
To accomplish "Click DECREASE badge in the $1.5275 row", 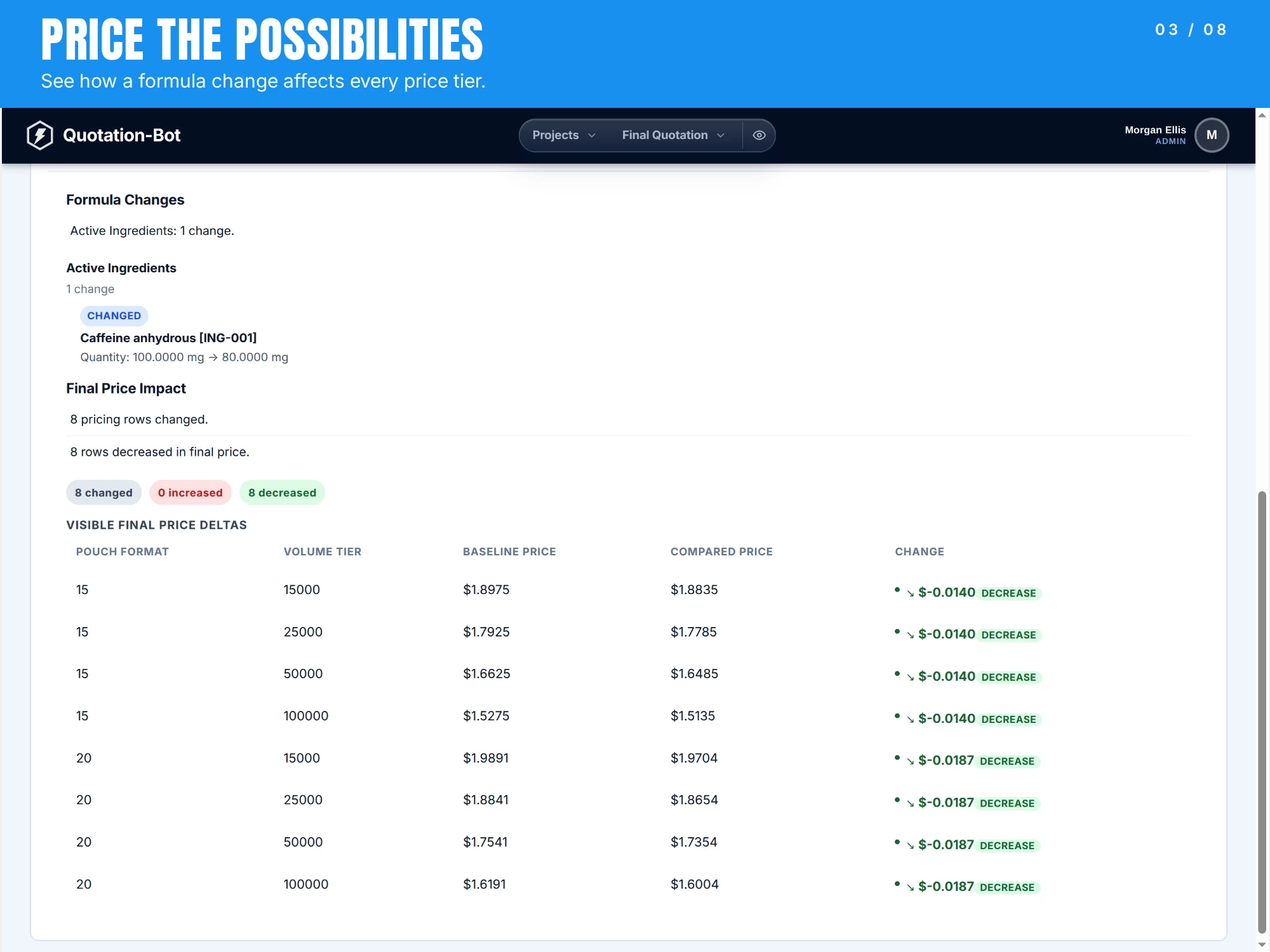I will [1008, 720].
